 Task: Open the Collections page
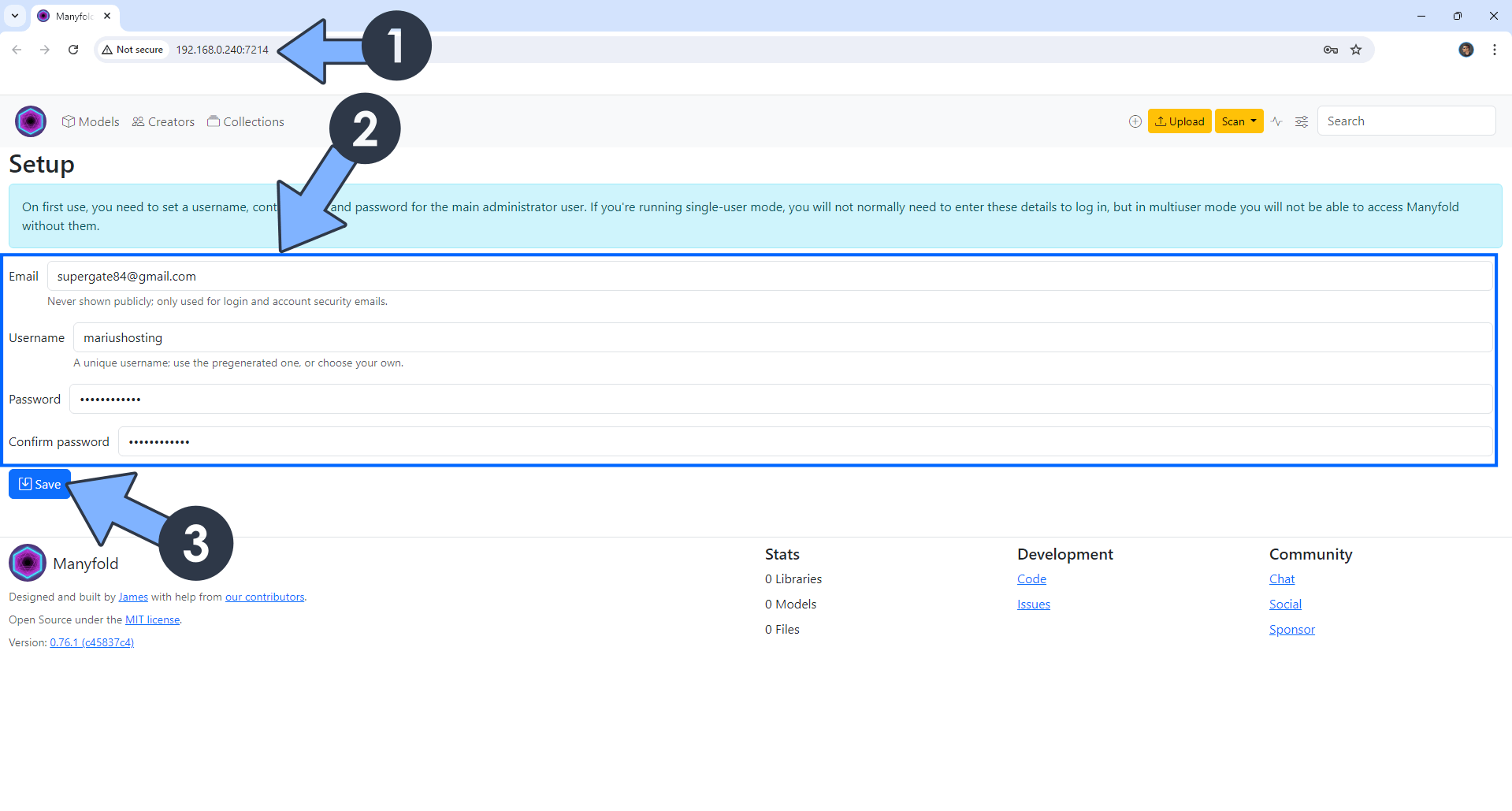coord(246,121)
